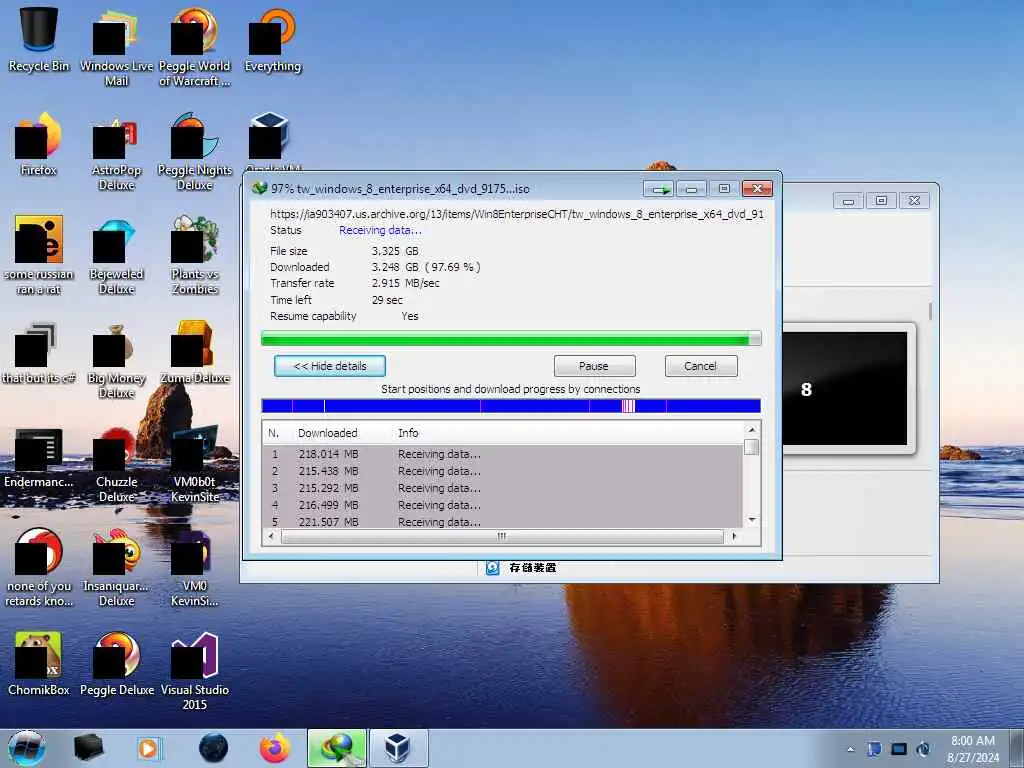Click the 'Downloaded' column header
The image size is (1024, 768).
click(x=327, y=433)
